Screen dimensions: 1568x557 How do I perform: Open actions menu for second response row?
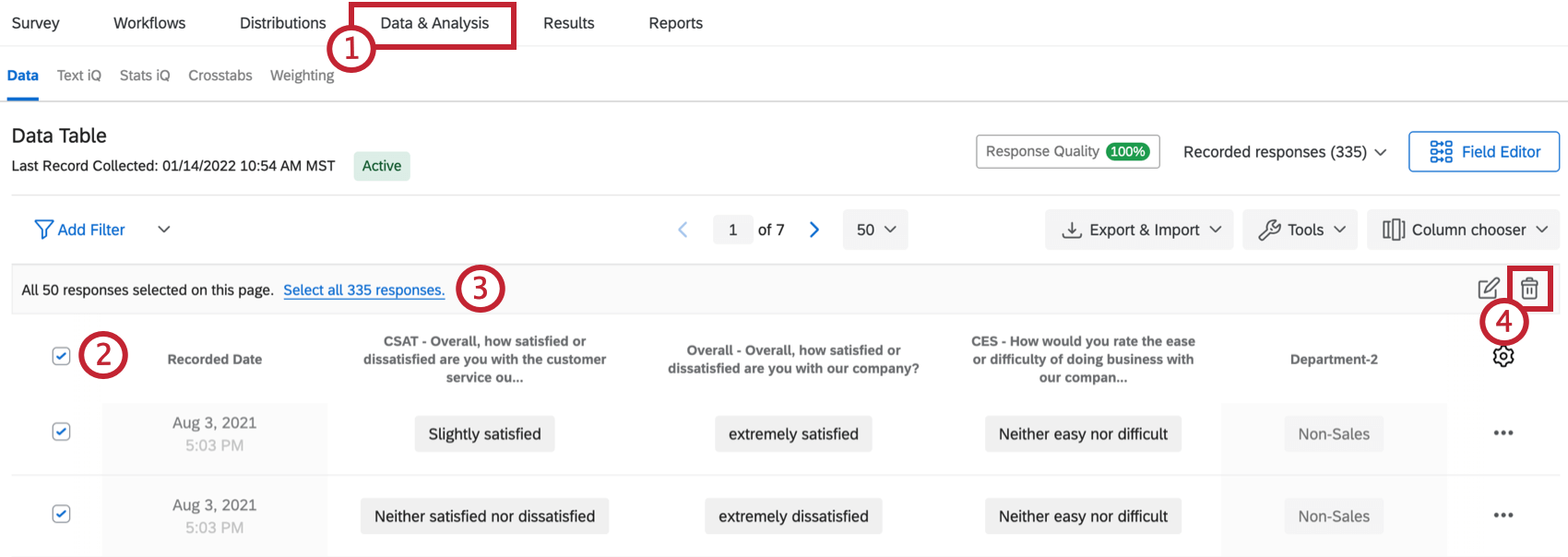point(1503,516)
